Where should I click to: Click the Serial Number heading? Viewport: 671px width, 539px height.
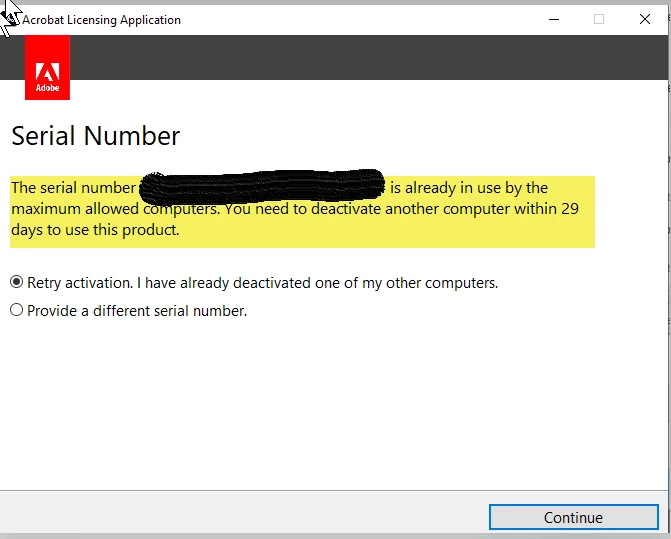click(x=95, y=136)
